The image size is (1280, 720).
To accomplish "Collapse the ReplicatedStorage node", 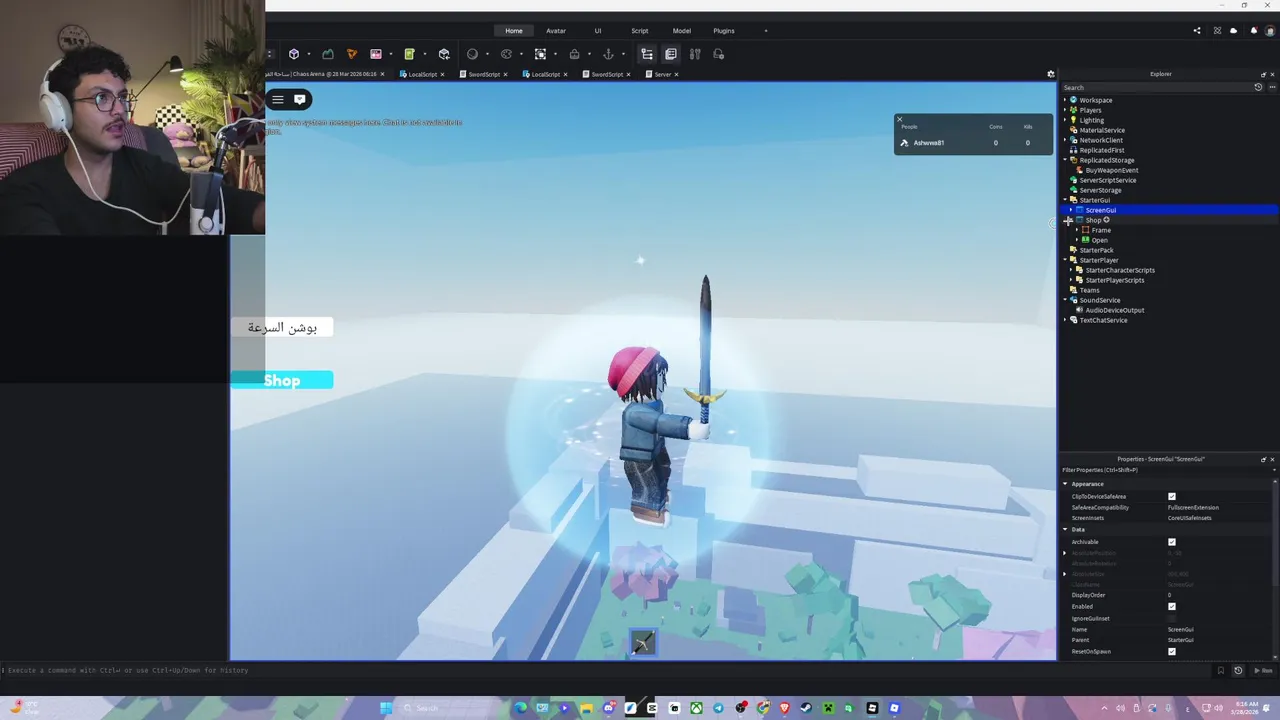I will coord(1065,160).
